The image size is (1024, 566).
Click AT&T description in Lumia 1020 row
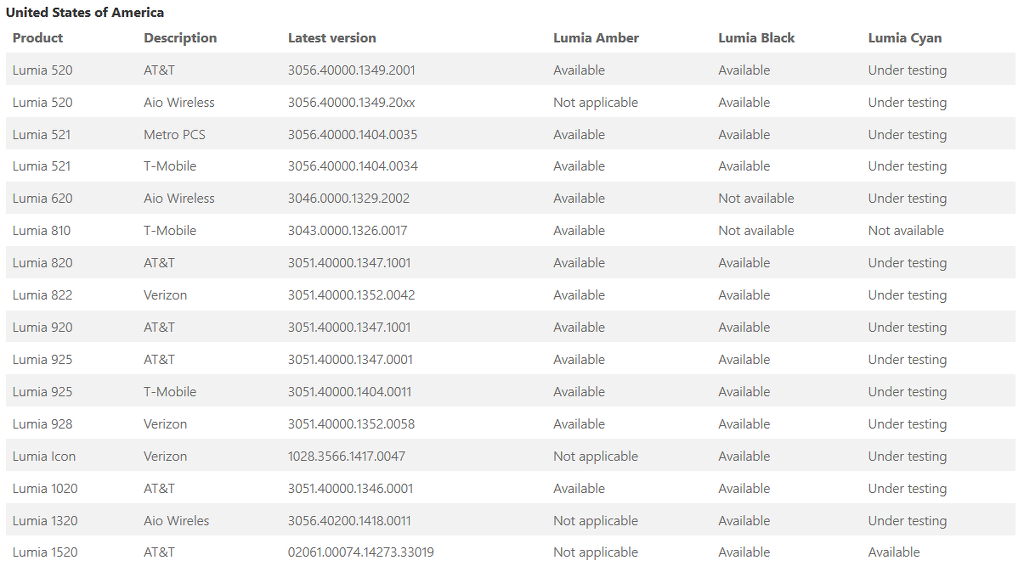click(x=159, y=488)
